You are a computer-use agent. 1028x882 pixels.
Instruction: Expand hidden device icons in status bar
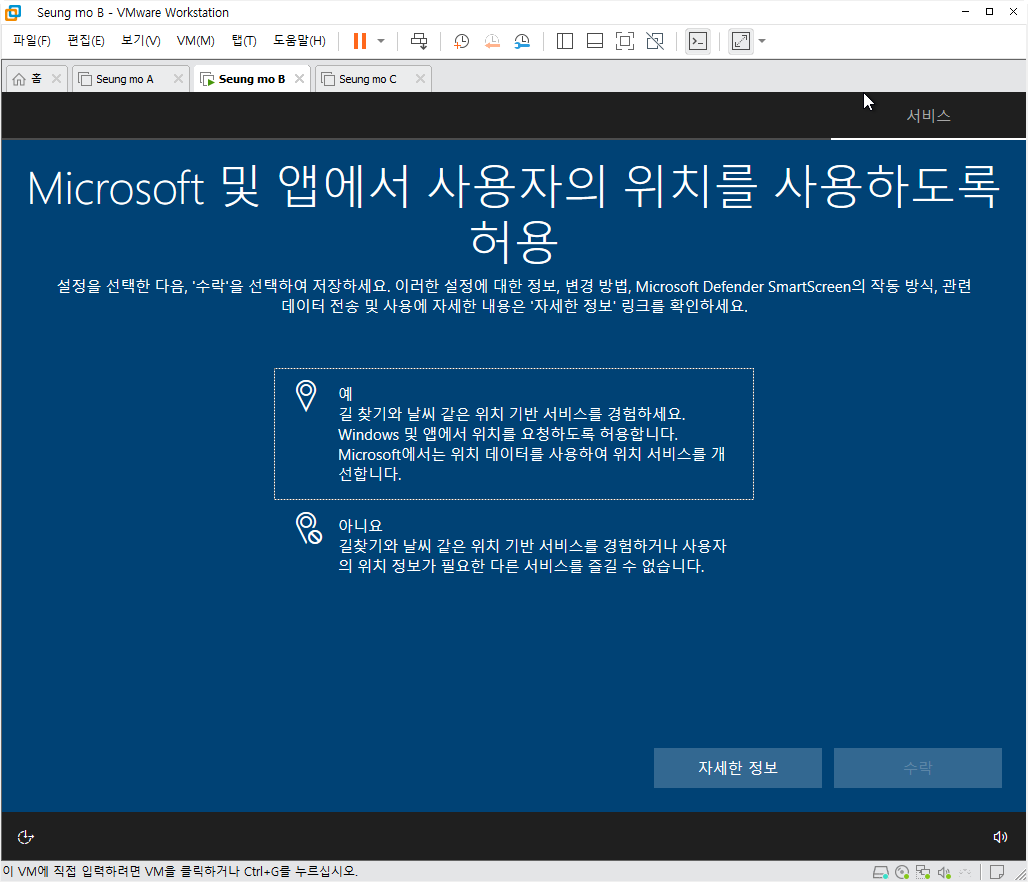[x=965, y=872]
